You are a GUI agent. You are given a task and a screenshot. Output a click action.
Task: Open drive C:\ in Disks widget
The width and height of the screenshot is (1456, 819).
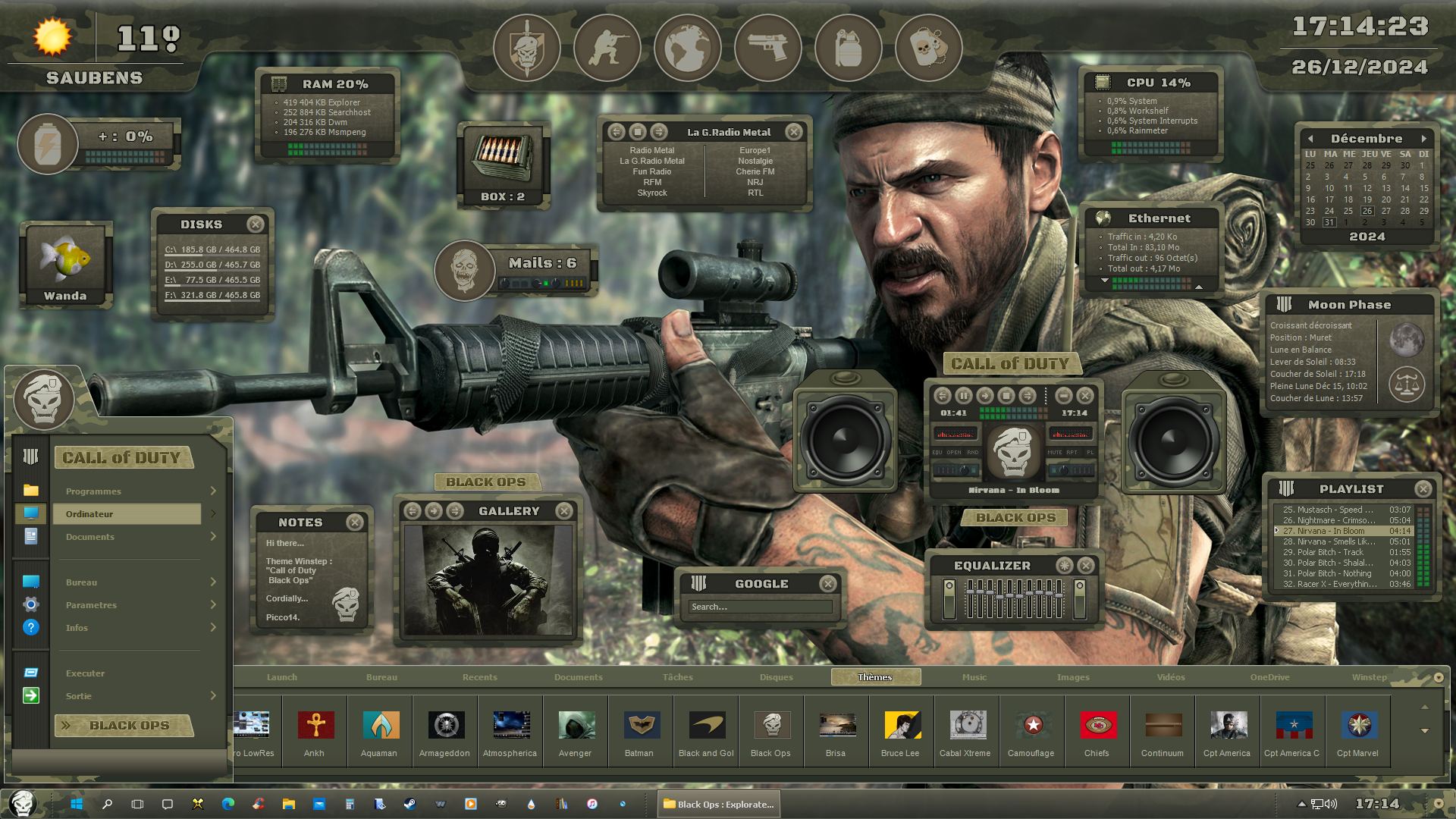click(x=212, y=249)
